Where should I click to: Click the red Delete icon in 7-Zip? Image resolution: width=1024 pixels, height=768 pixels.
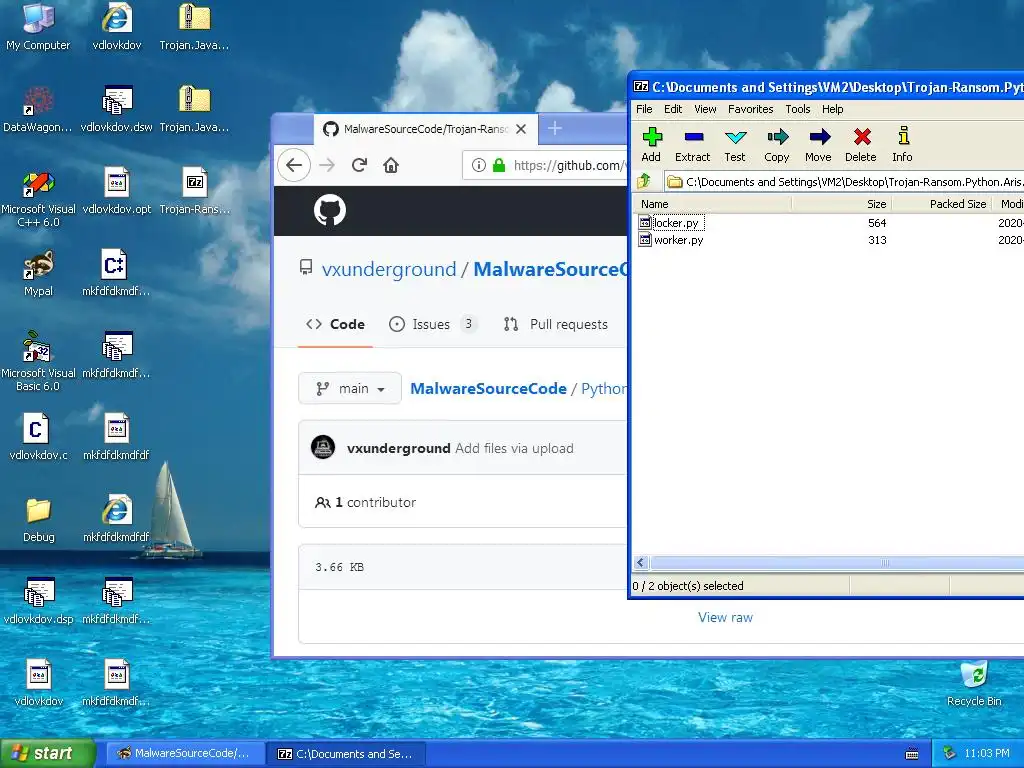coord(861,144)
